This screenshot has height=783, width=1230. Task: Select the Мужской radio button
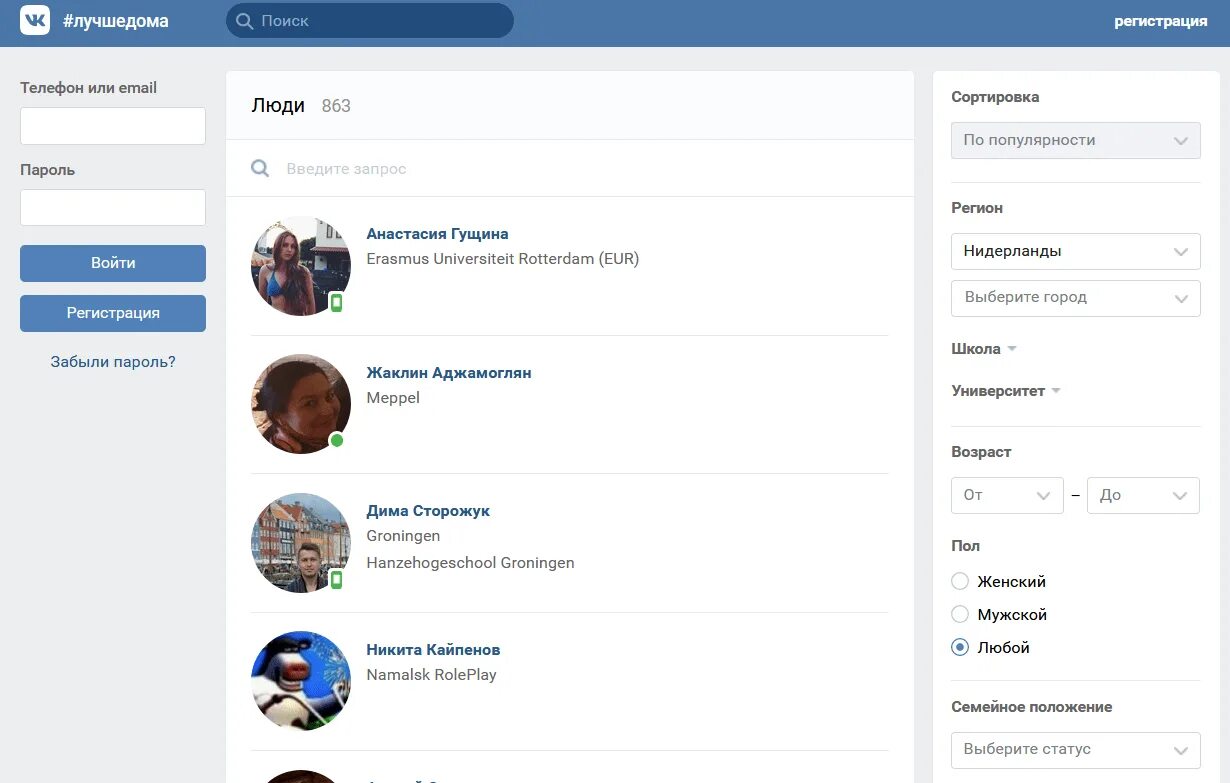[960, 614]
